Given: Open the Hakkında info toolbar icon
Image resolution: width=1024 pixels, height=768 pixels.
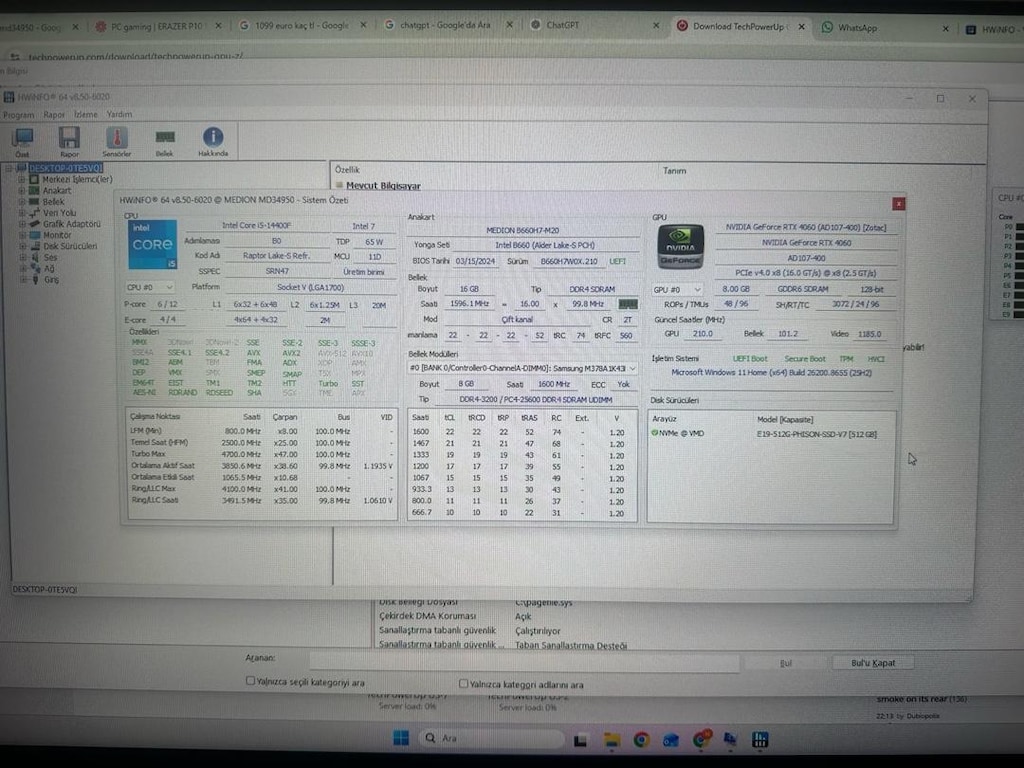Looking at the screenshot, I should [213, 140].
